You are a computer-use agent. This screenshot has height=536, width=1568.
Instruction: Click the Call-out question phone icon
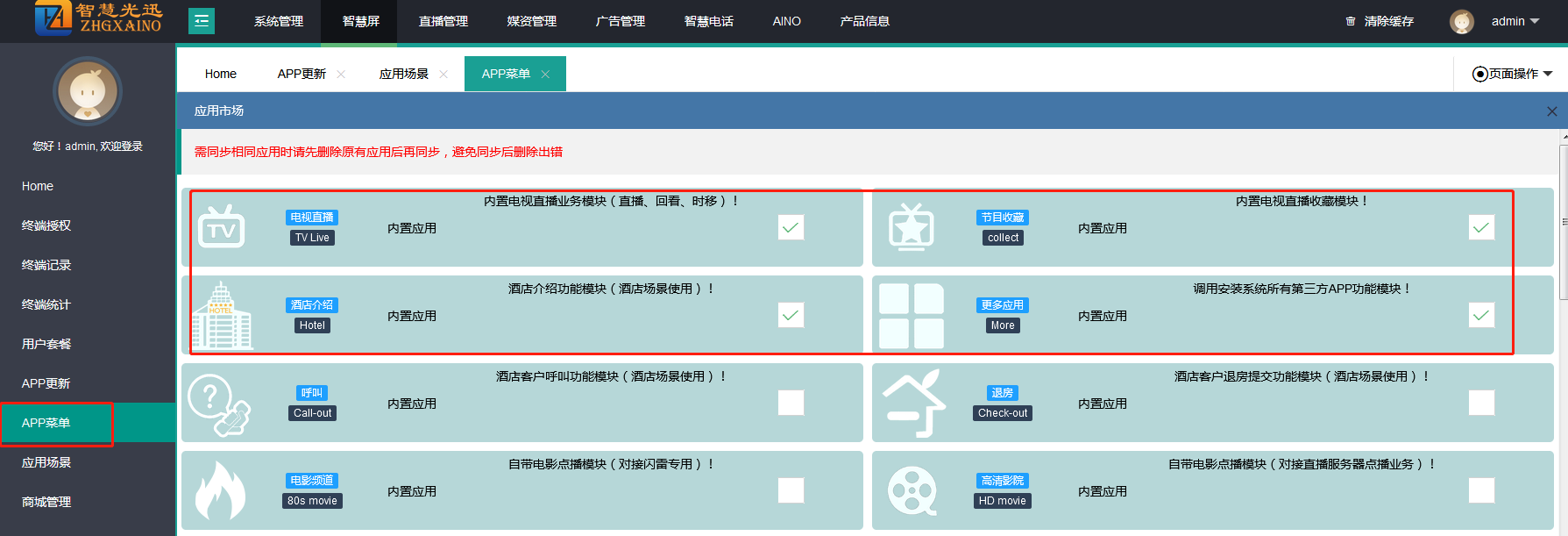pos(219,404)
